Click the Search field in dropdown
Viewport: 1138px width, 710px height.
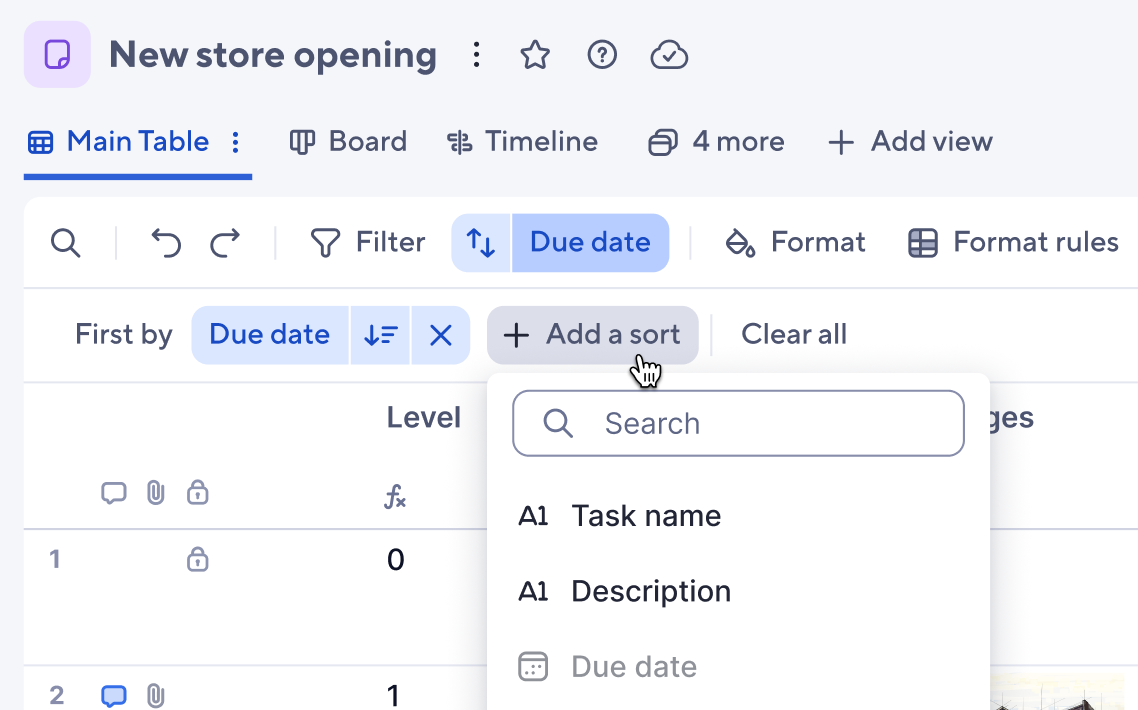(x=738, y=423)
